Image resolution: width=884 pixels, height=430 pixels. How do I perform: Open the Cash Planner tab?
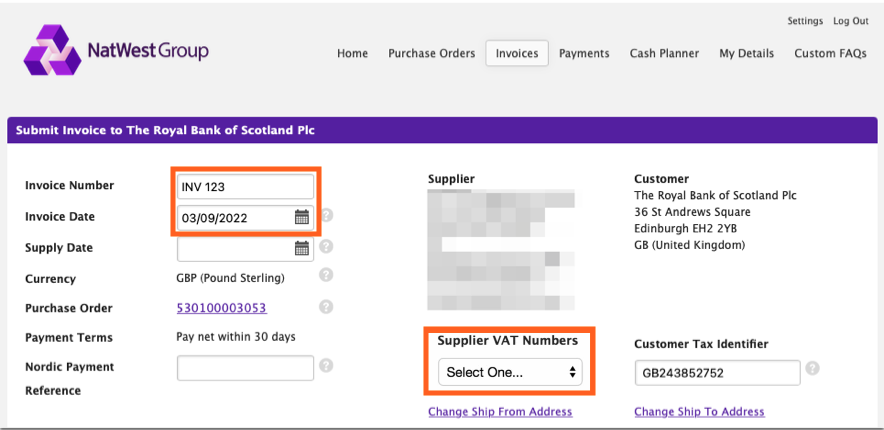pos(664,54)
